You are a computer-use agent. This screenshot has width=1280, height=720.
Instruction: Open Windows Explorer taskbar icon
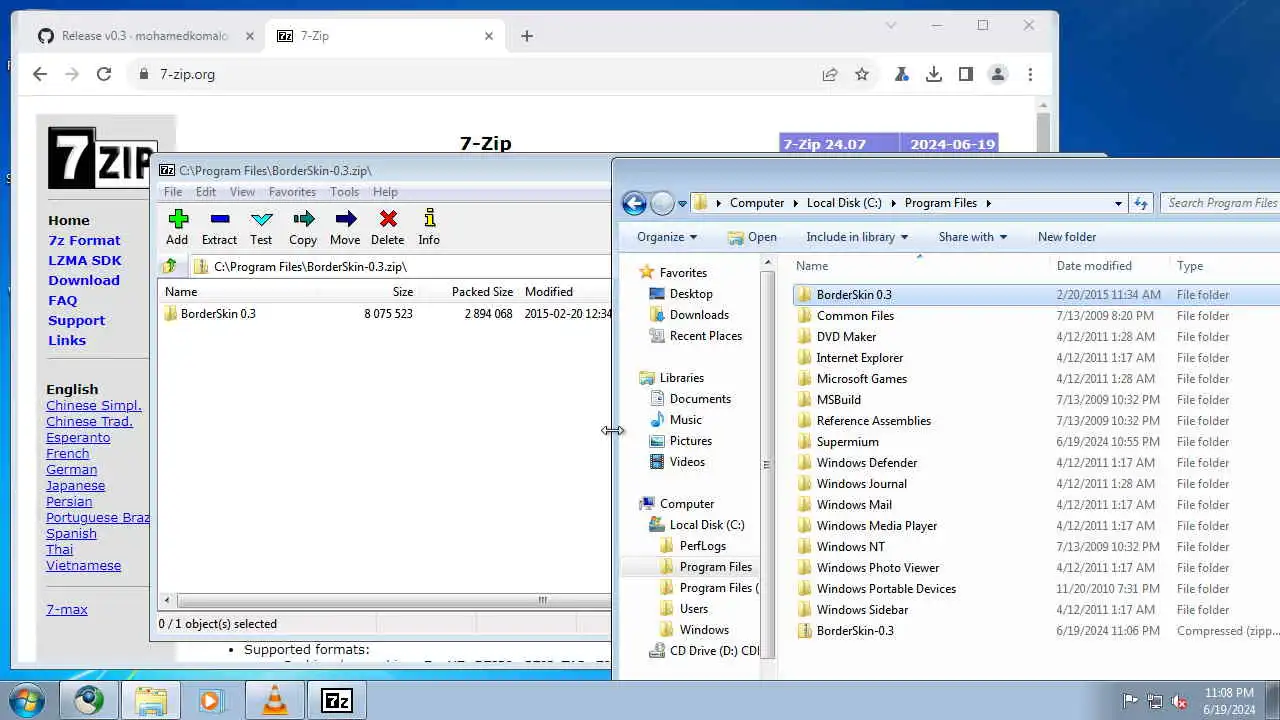[151, 701]
